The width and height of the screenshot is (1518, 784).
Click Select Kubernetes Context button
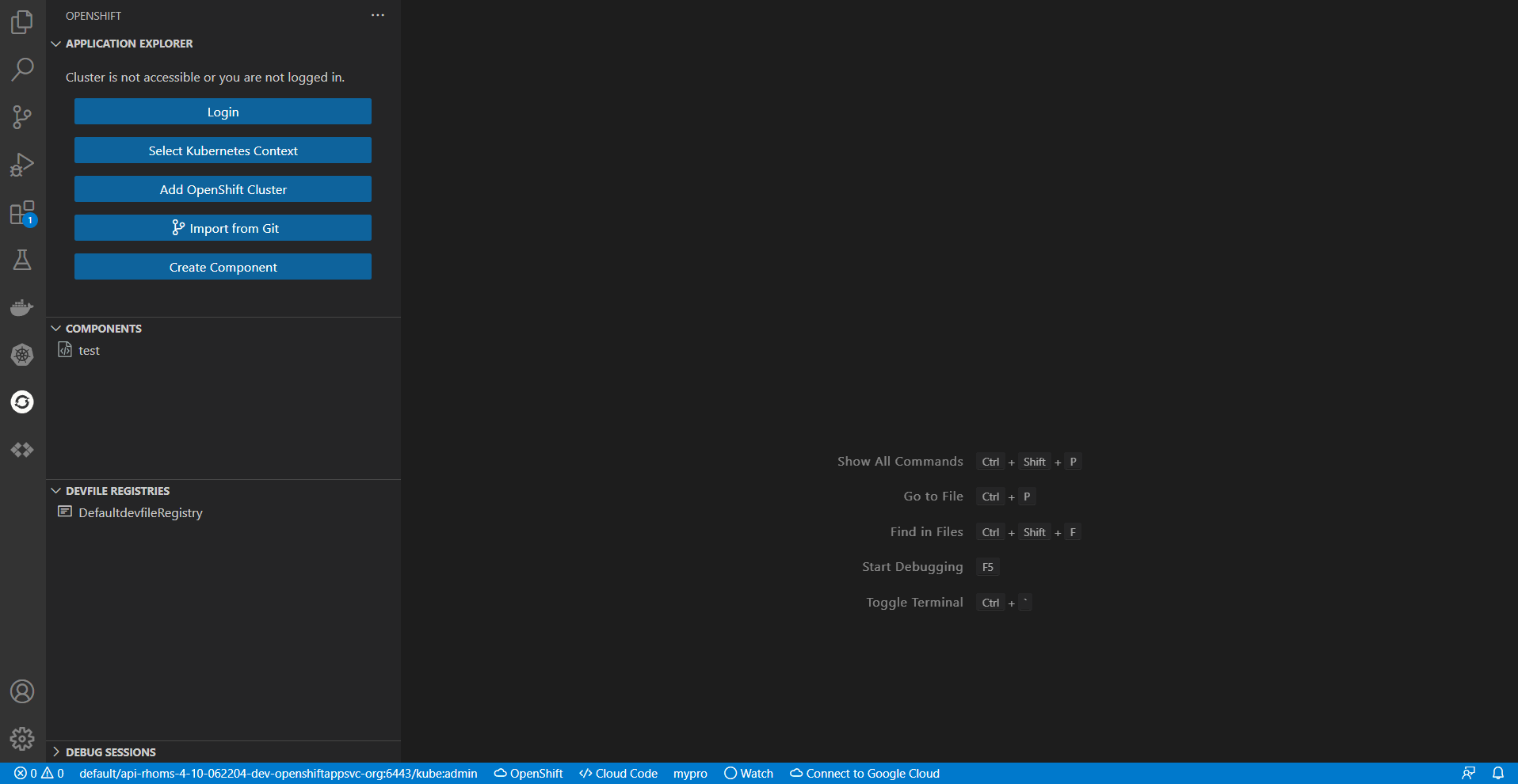coord(223,150)
